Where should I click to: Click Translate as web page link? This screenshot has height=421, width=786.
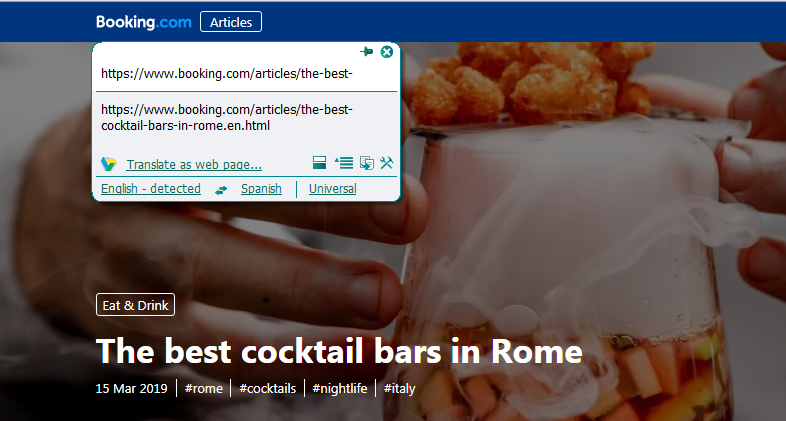[x=194, y=164]
